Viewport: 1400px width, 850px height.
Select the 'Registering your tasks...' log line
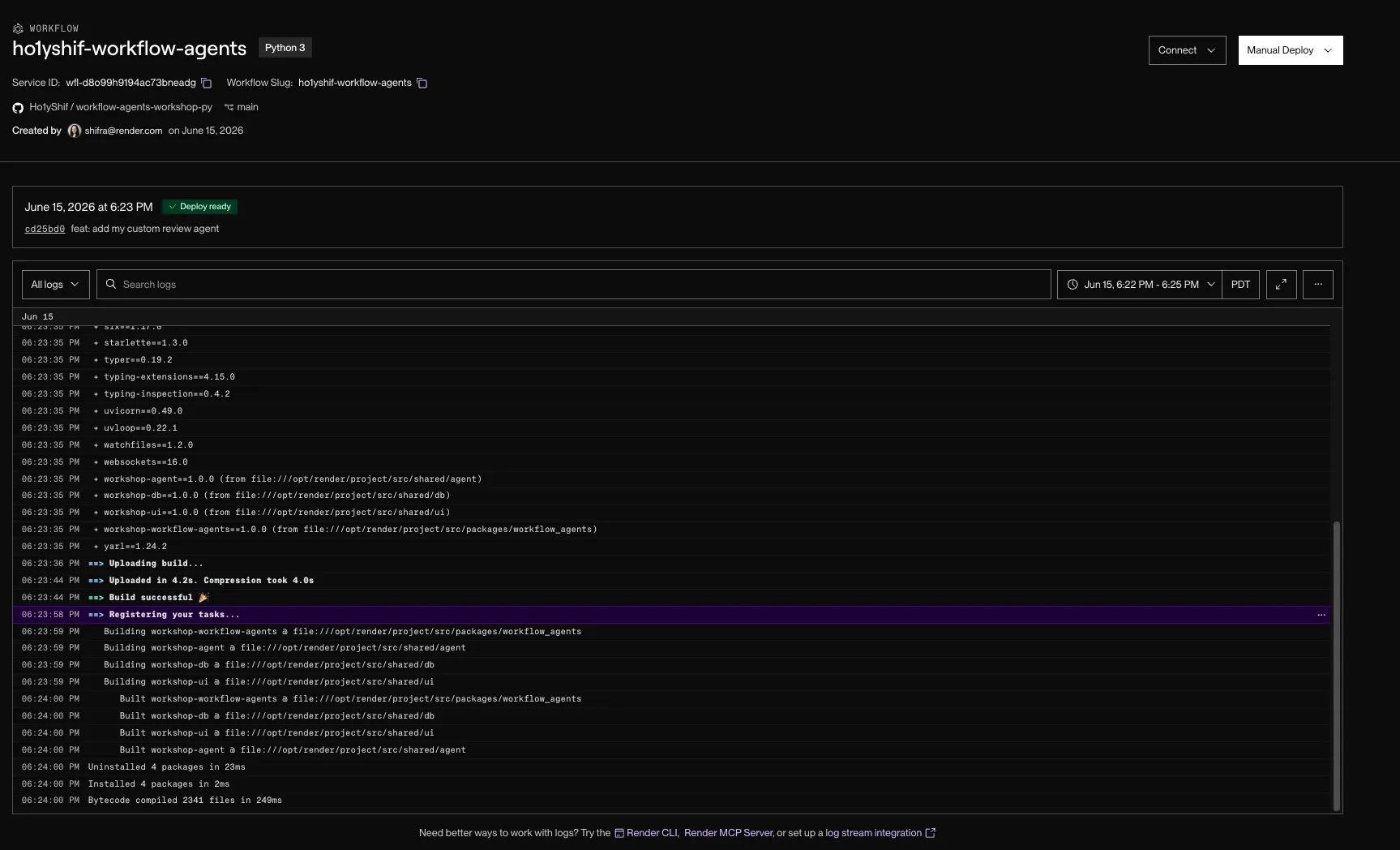[x=671, y=615]
